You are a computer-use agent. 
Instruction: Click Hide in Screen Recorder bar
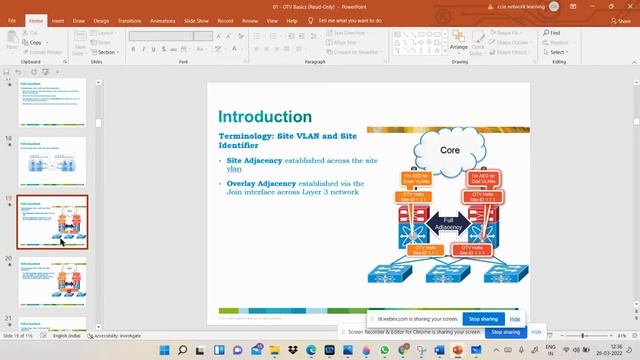coord(536,332)
